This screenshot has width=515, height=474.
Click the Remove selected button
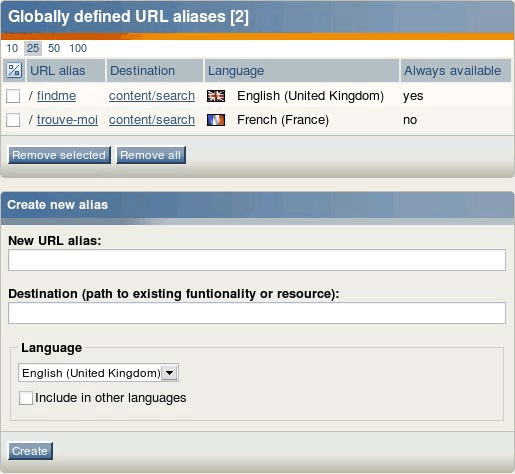click(59, 155)
